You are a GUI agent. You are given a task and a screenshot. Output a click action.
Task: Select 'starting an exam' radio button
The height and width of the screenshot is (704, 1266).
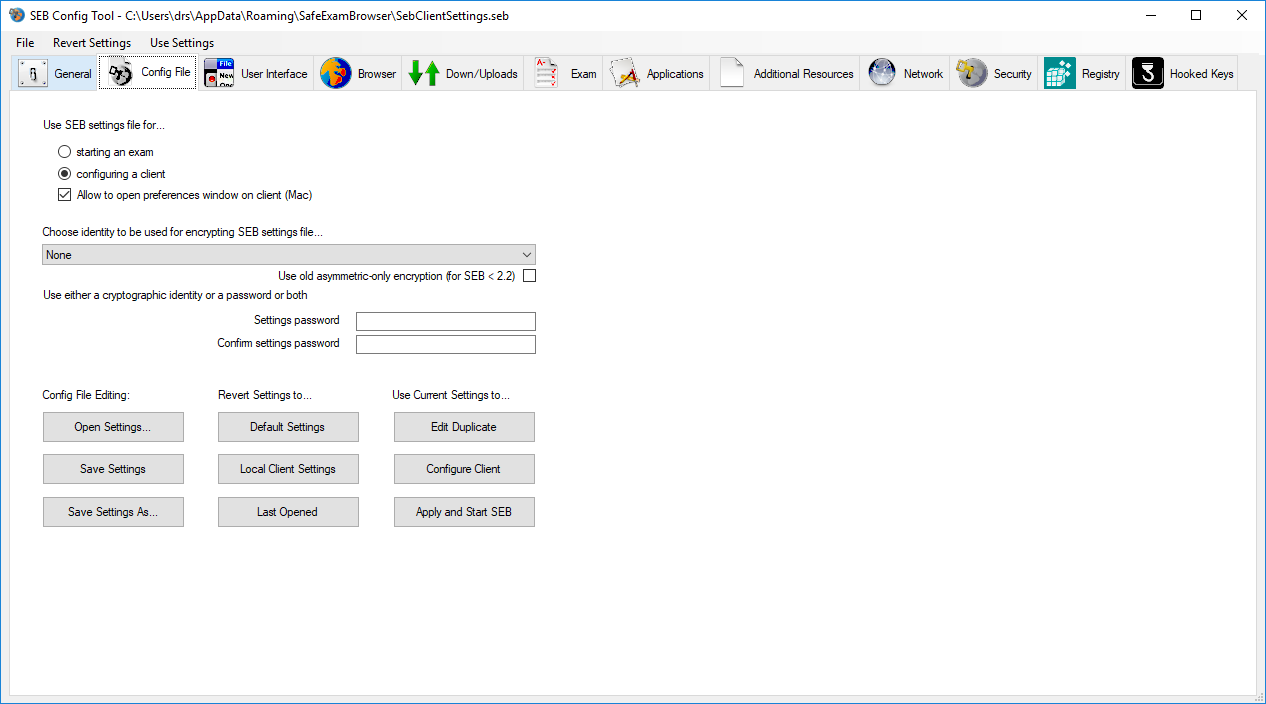coord(65,152)
